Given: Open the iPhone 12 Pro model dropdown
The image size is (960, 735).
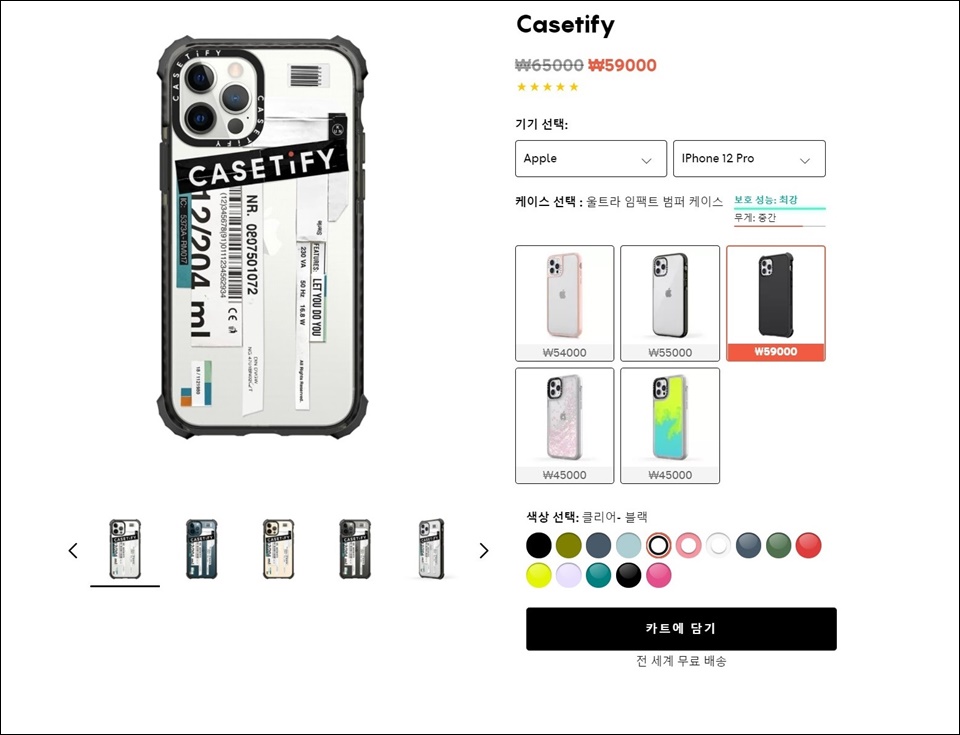Looking at the screenshot, I should pyautogui.click(x=749, y=159).
